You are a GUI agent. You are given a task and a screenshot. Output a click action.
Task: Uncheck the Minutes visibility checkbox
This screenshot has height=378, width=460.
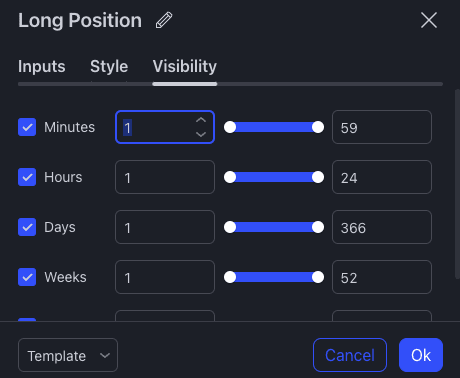(27, 127)
